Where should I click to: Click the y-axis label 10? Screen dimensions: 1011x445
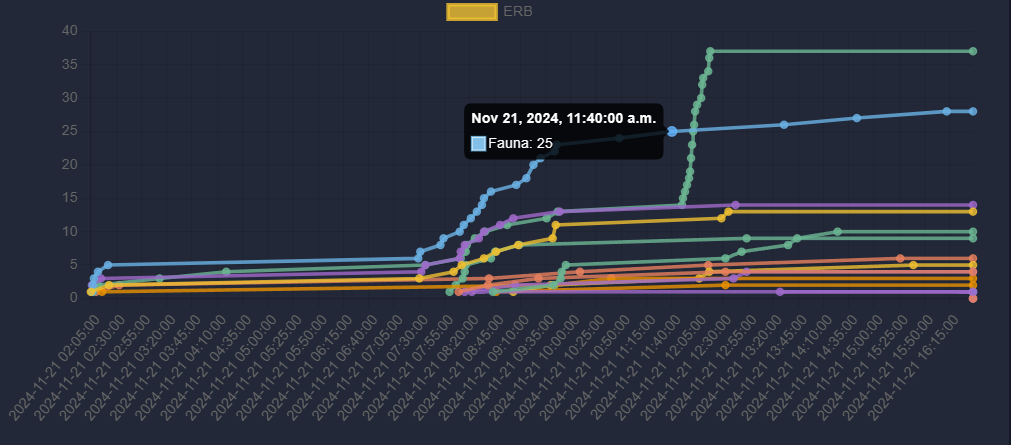pyautogui.click(x=70, y=232)
